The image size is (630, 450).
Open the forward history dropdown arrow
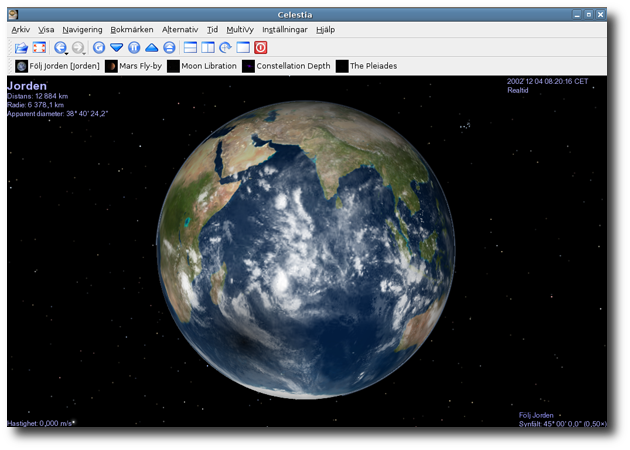coord(84,53)
